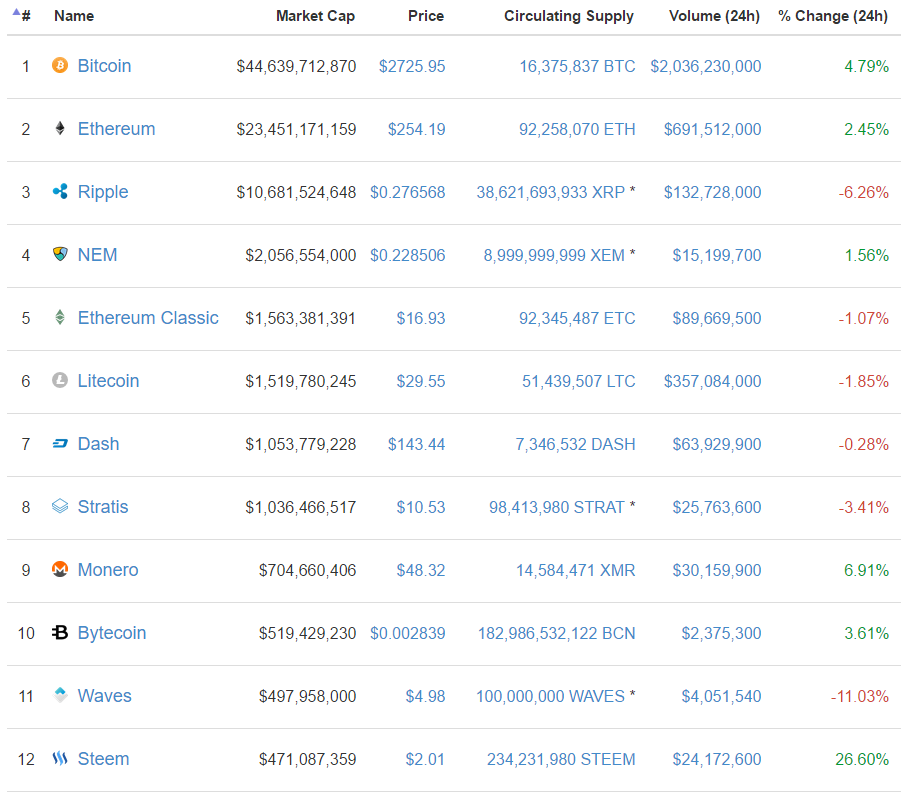Open the Bytecoin name link
This screenshot has width=901, height=797.
(x=112, y=633)
